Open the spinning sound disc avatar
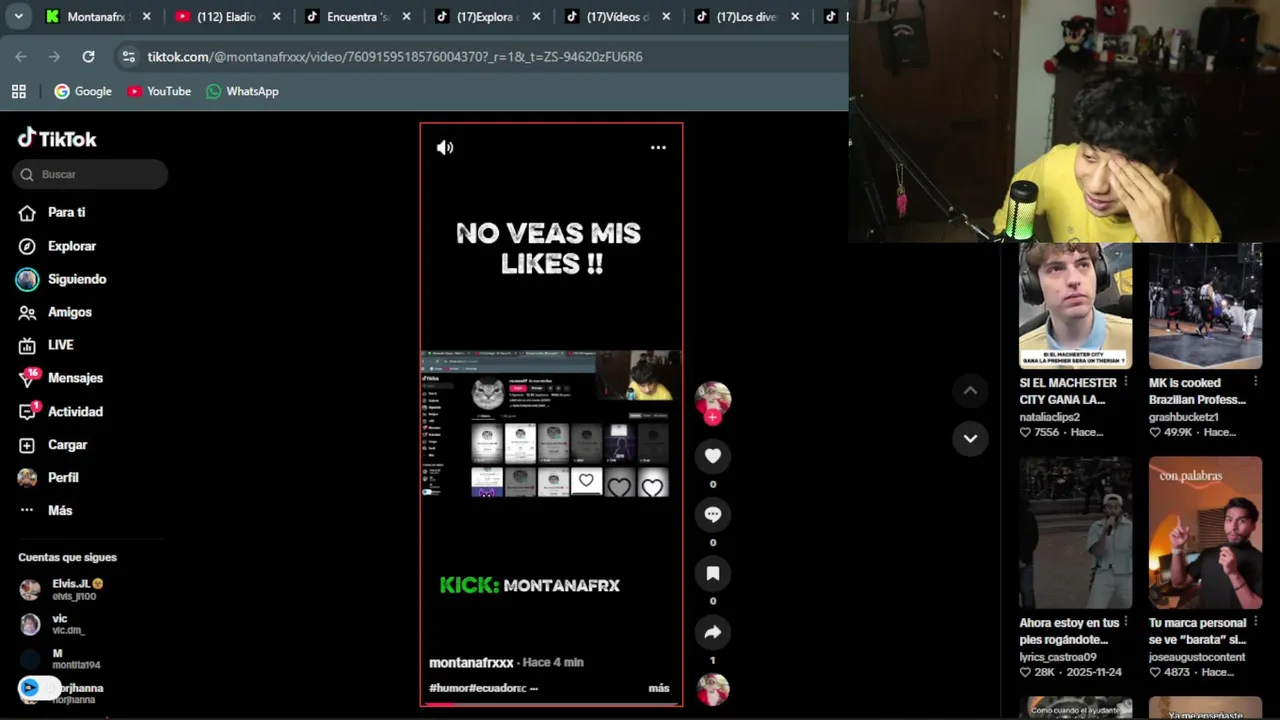The image size is (1280, 720). pyautogui.click(x=713, y=690)
